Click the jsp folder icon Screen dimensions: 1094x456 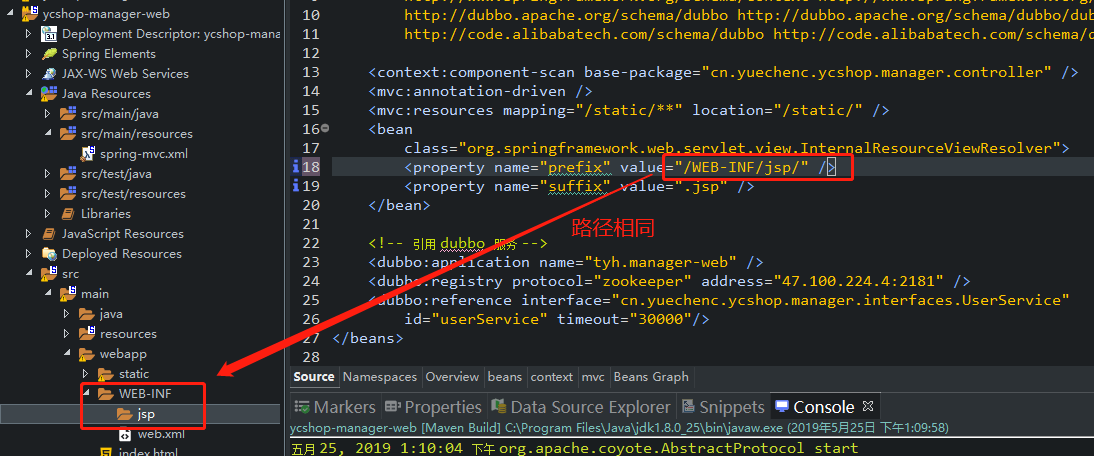pyautogui.click(x=125, y=414)
